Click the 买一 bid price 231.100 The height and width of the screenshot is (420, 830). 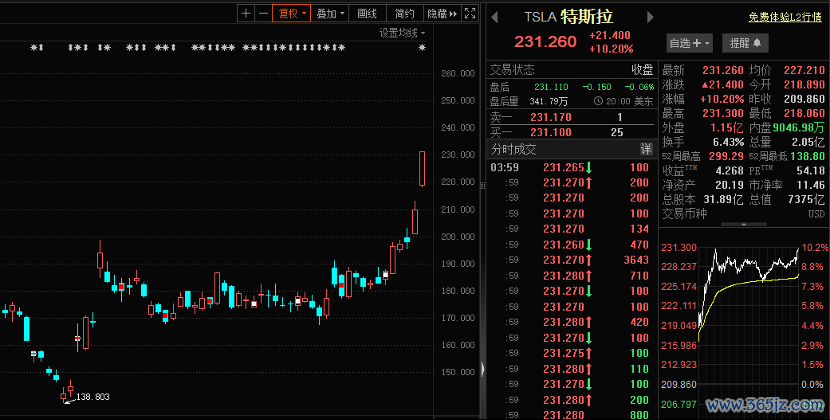(x=551, y=132)
